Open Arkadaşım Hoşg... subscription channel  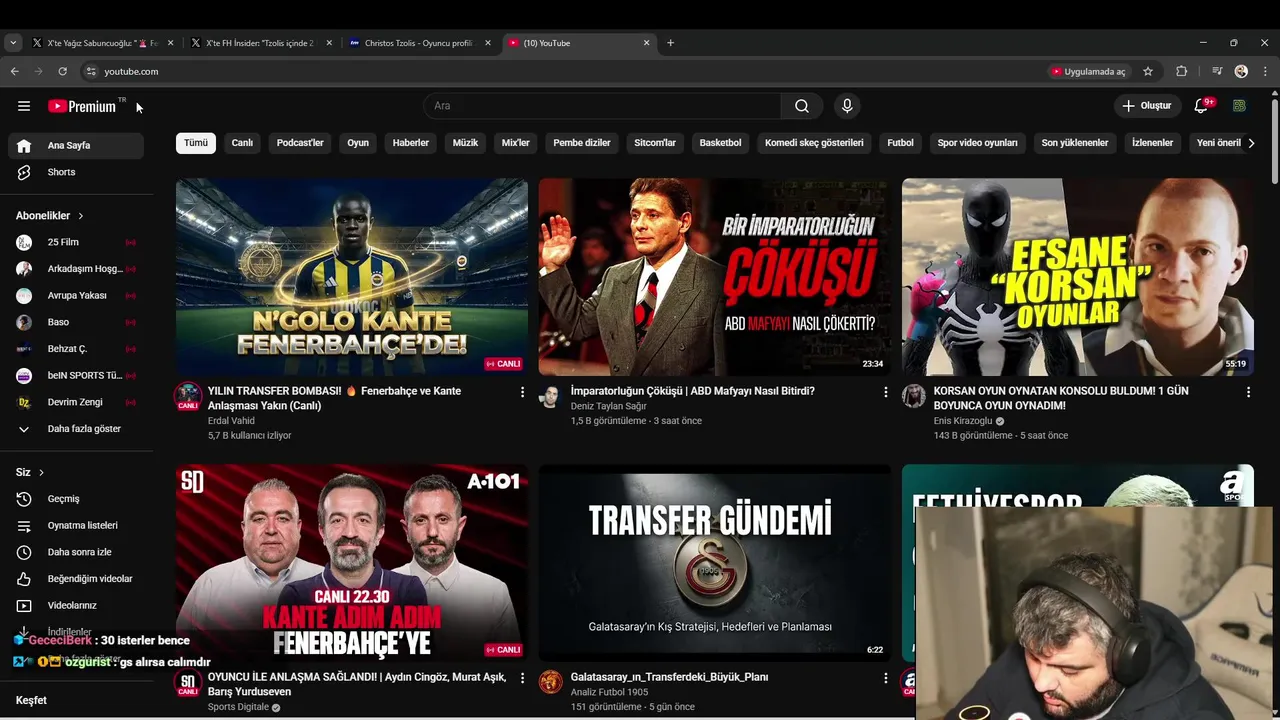point(76,269)
